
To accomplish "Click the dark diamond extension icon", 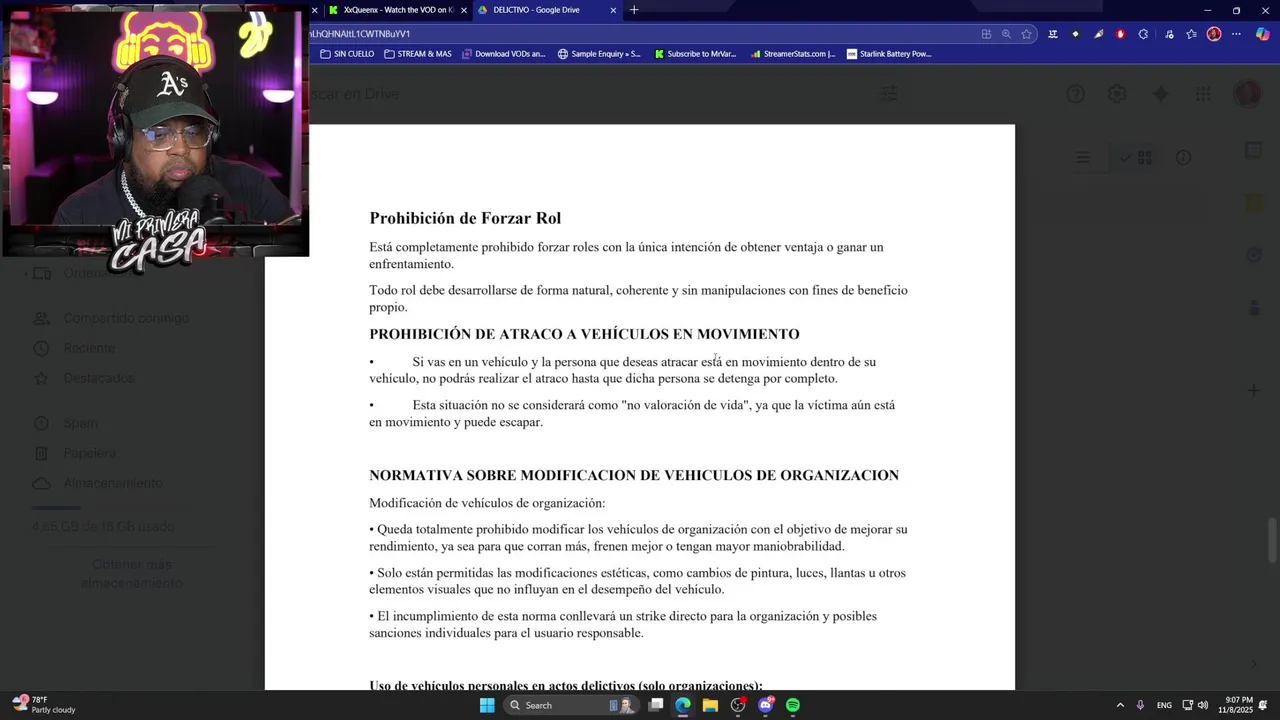I will tap(1075, 34).
